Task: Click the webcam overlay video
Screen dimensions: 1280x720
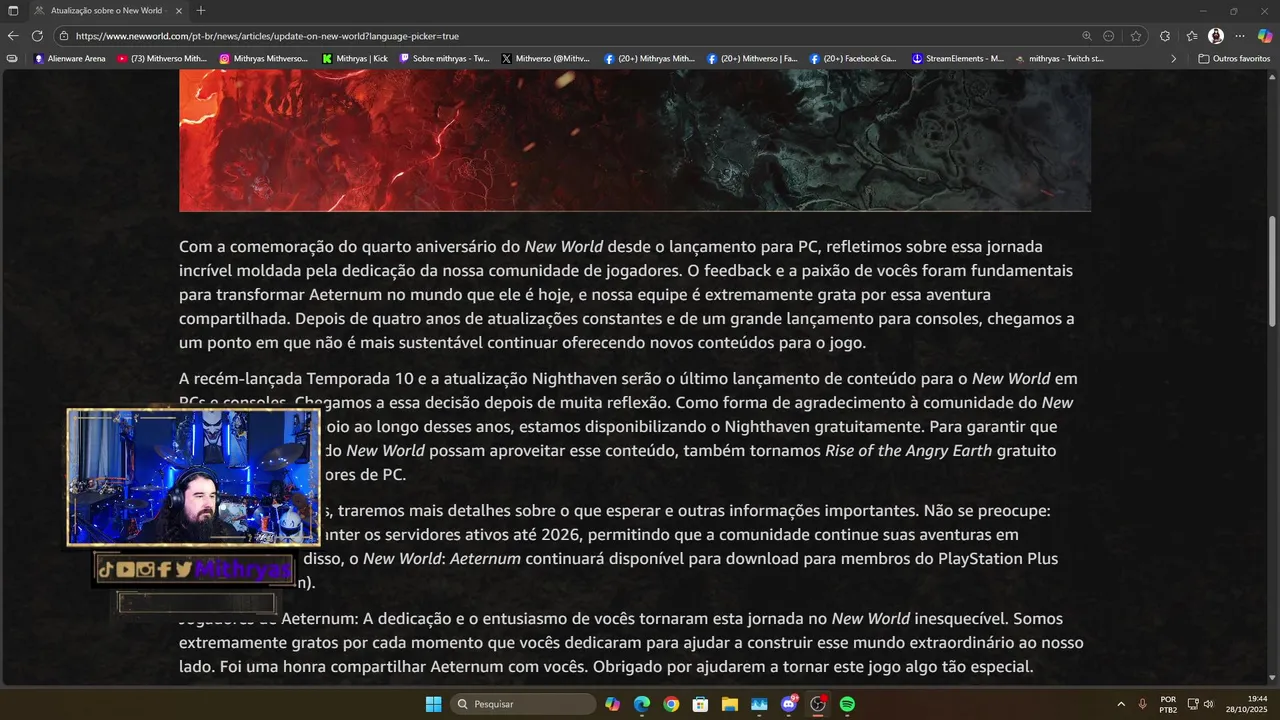Action: click(193, 477)
